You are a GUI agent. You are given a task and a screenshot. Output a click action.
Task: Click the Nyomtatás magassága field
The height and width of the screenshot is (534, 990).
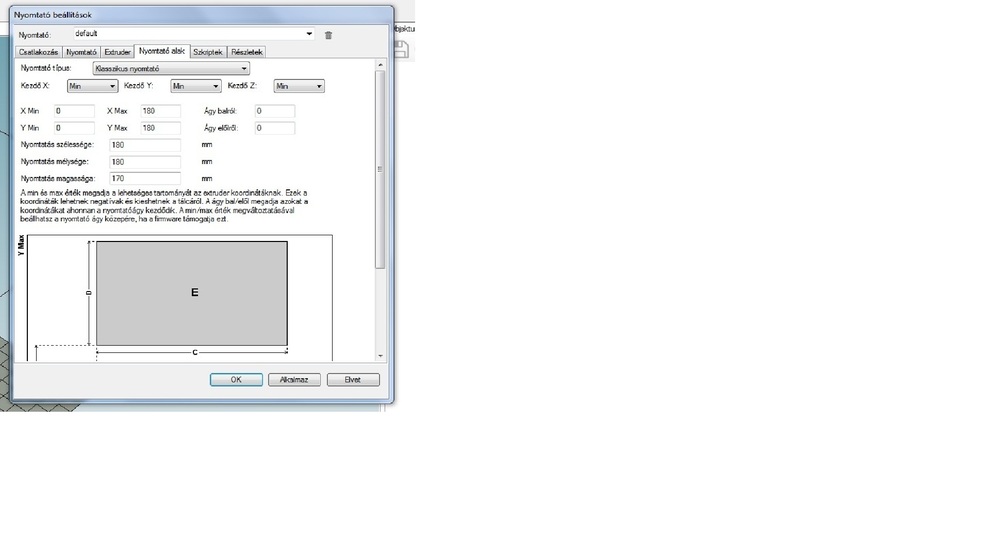click(x=145, y=178)
